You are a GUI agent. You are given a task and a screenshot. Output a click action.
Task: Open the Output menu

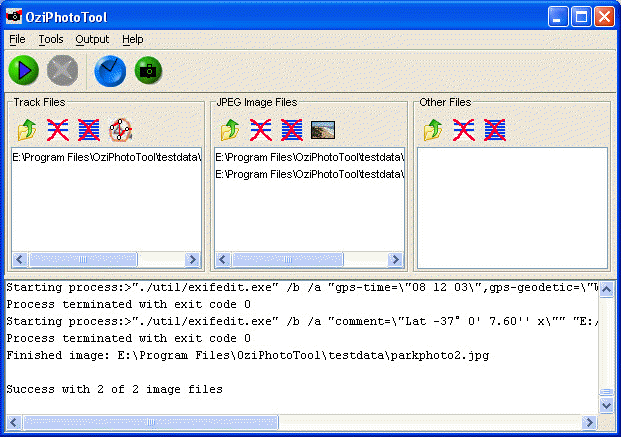click(92, 39)
